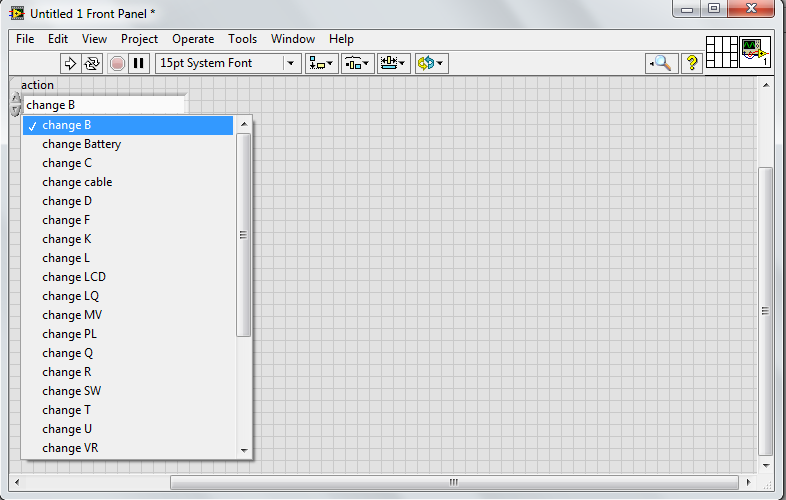This screenshot has width=786, height=500.
Task: Open the Search magnifier tool
Action: (661, 63)
